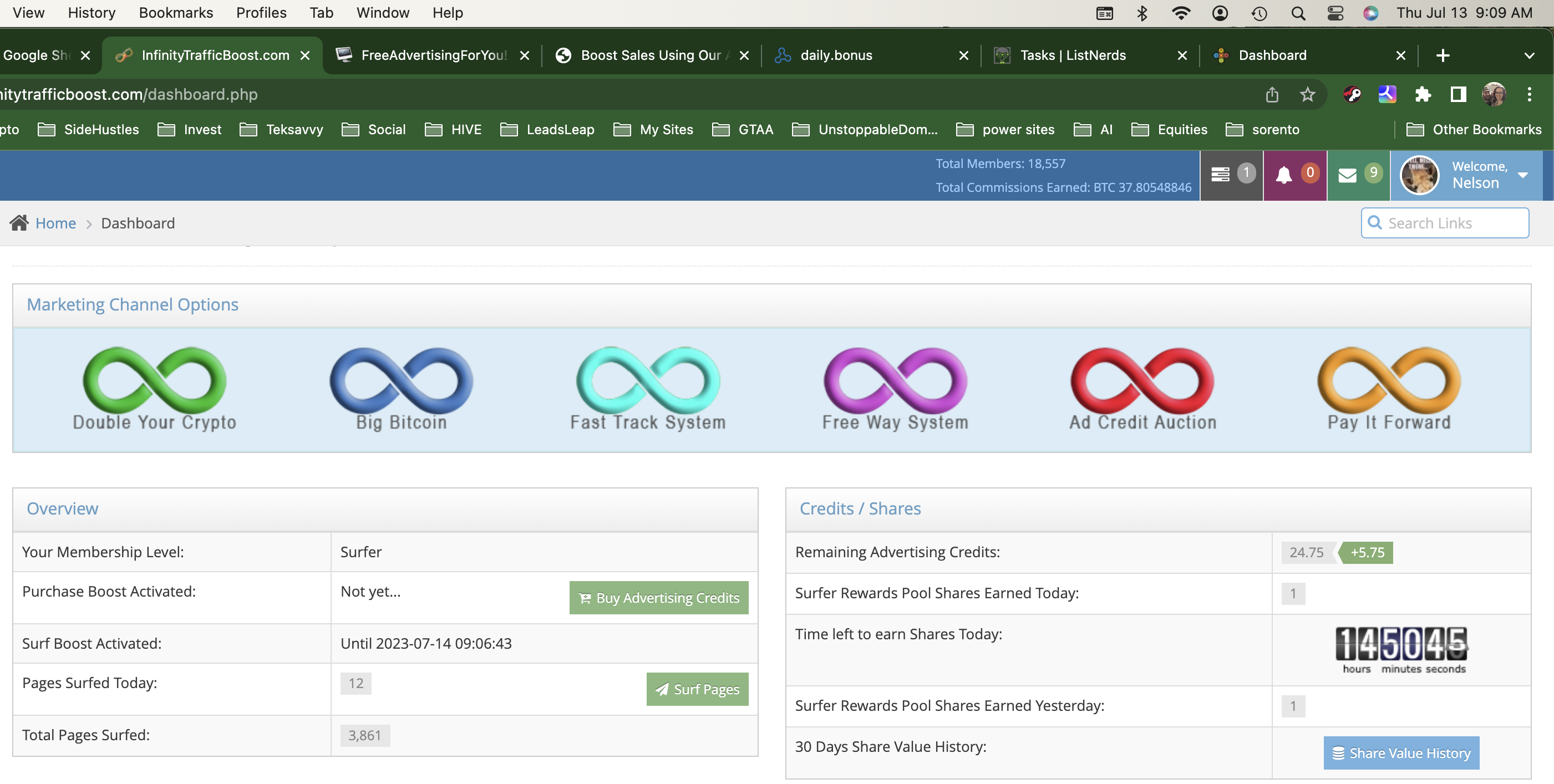Click the Buy Advertising Credits button
Image resolution: width=1554 pixels, height=784 pixels.
click(659, 598)
